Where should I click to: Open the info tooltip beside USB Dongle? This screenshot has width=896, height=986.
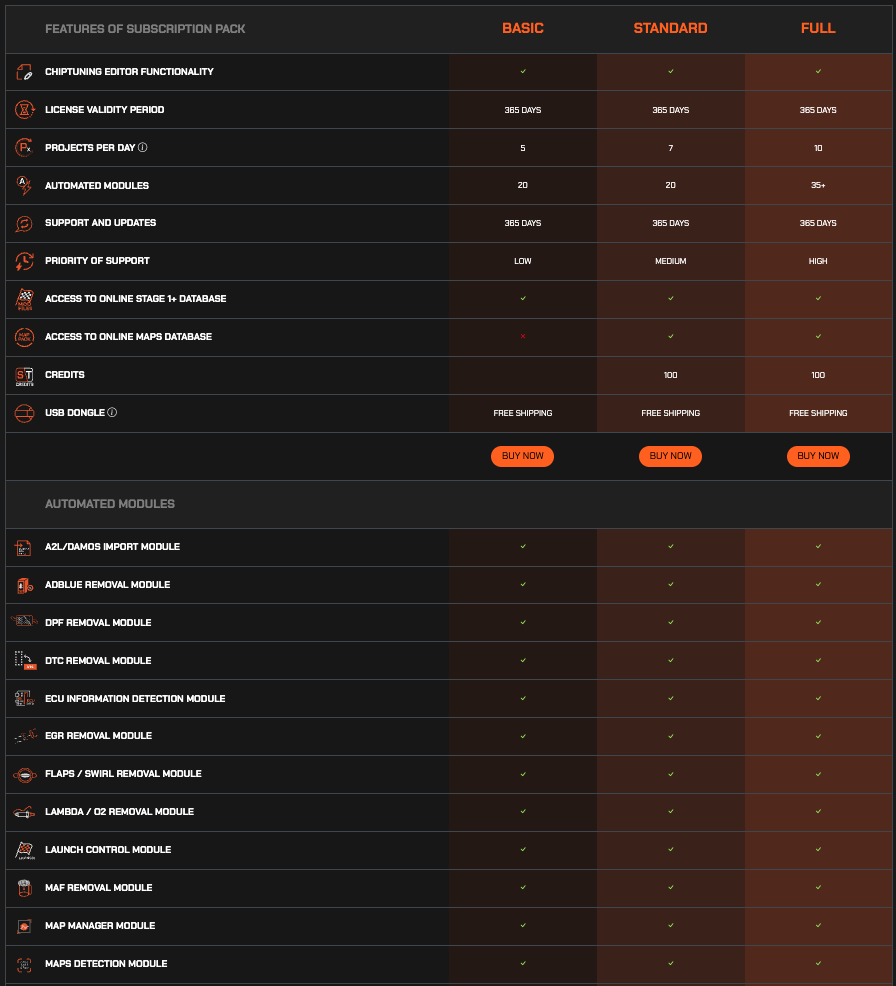(112, 413)
